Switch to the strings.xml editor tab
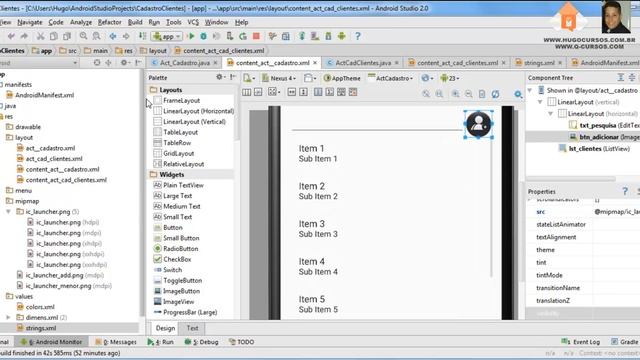 (x=539, y=63)
